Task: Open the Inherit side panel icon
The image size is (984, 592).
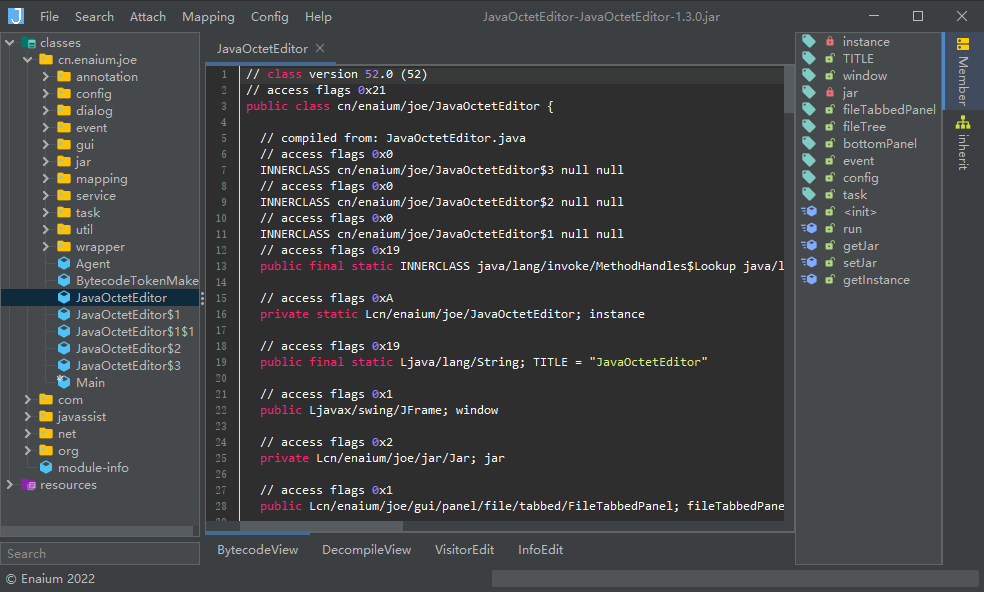Action: point(962,123)
